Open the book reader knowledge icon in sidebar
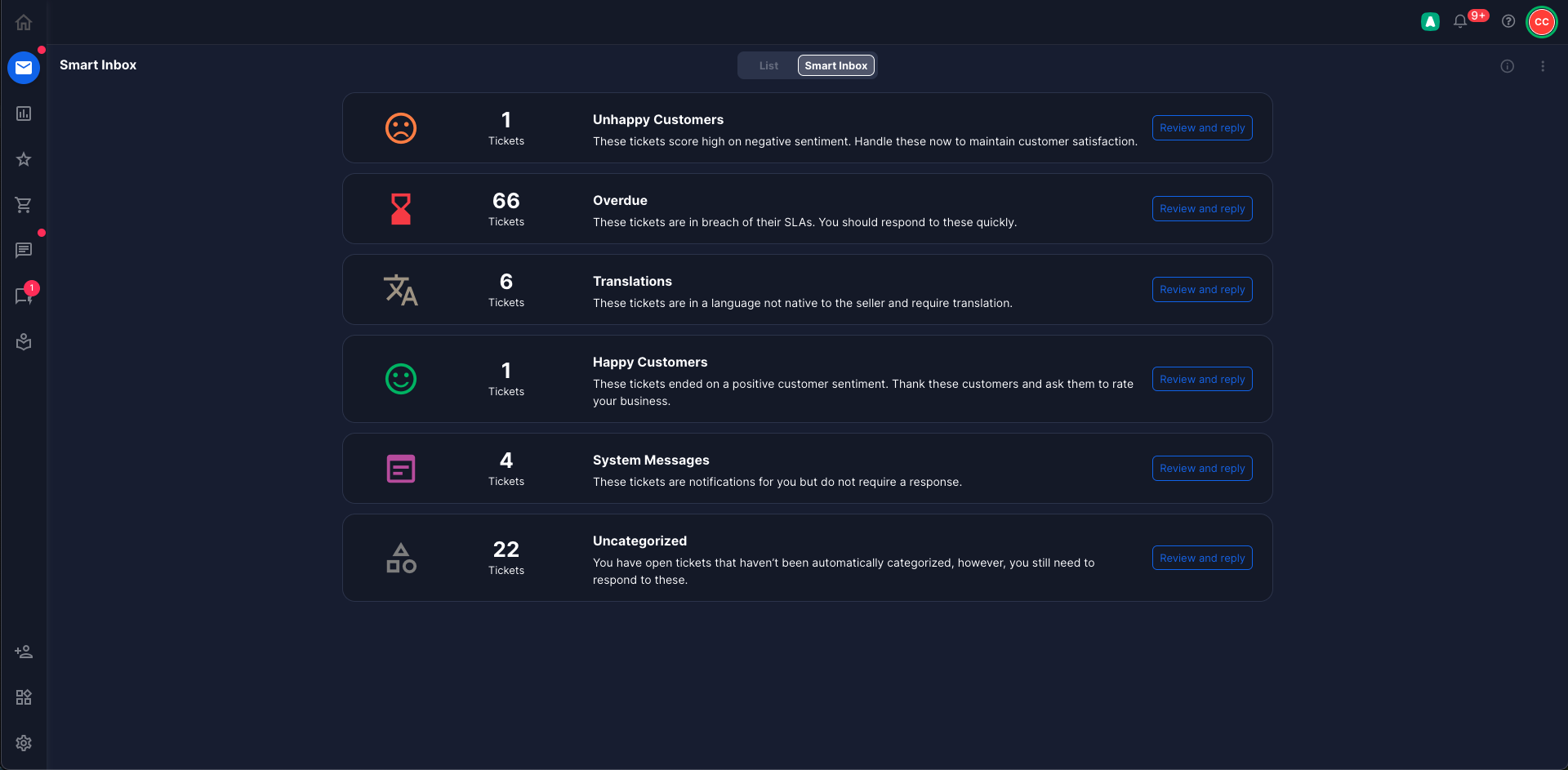The width and height of the screenshot is (1568, 770). [x=24, y=342]
